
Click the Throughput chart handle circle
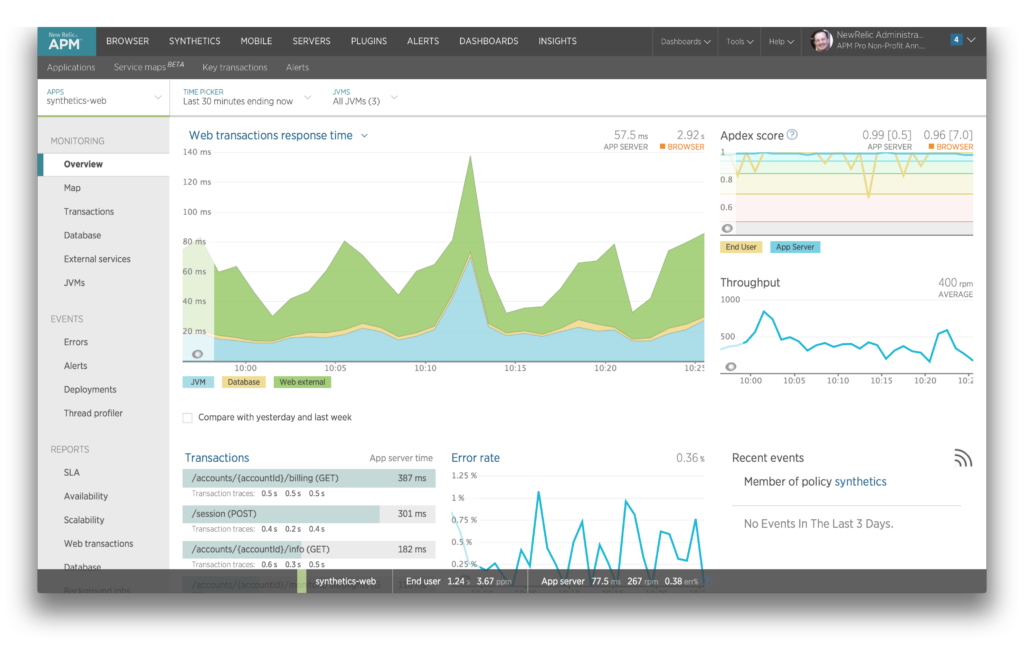[x=731, y=367]
